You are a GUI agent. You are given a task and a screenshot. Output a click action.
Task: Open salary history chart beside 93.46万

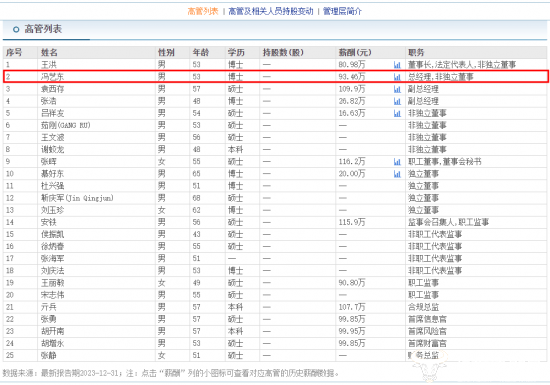click(x=397, y=77)
